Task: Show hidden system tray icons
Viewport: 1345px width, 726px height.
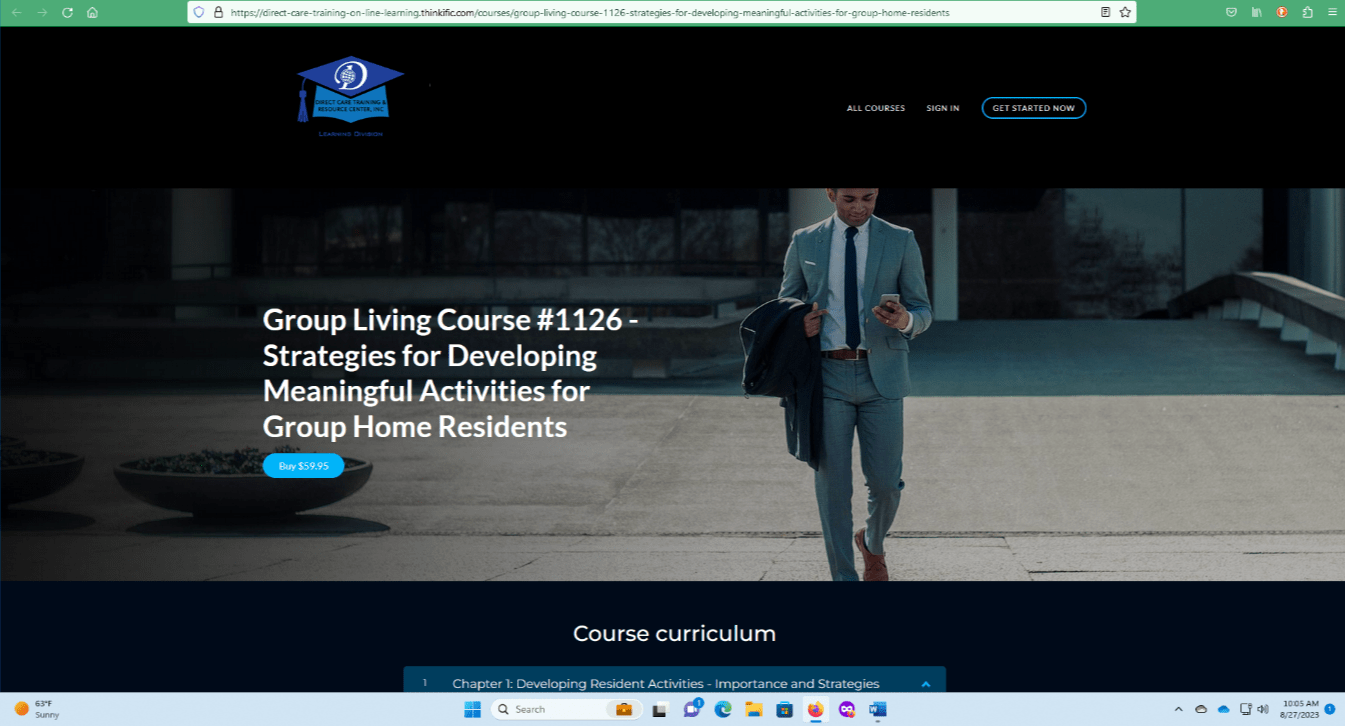Action: (x=1178, y=709)
